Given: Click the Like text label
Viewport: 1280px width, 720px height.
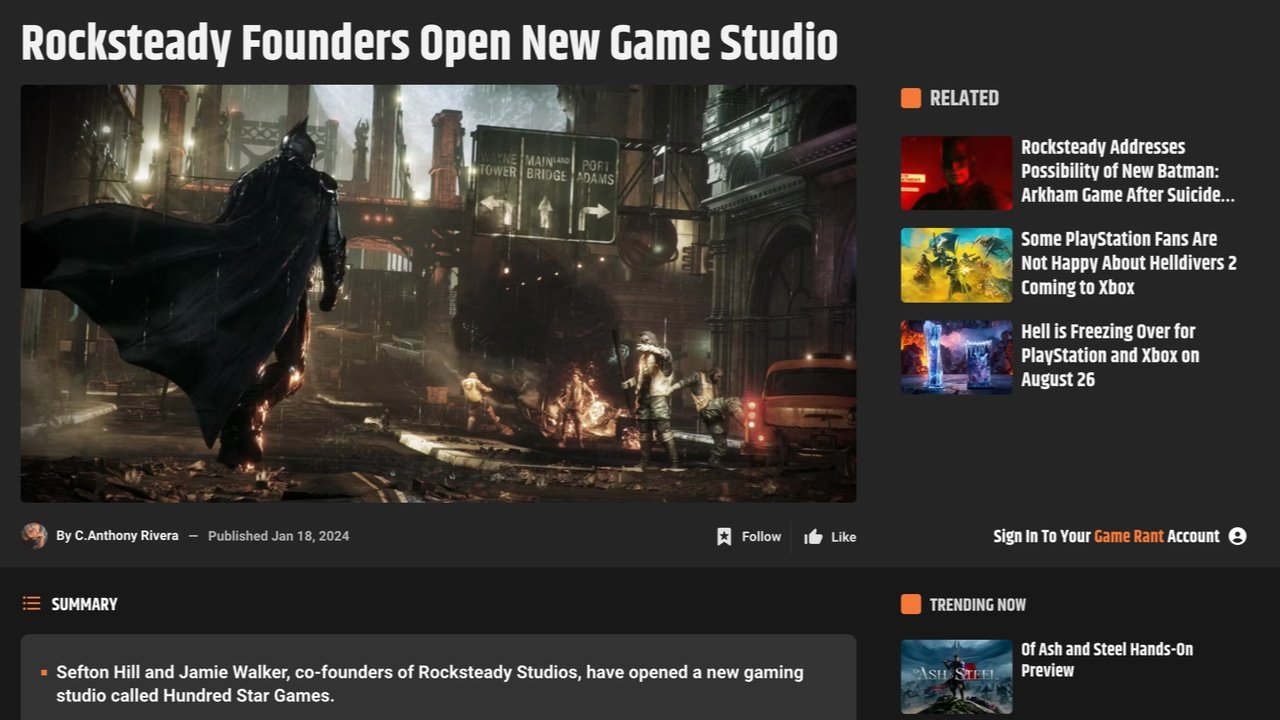Looking at the screenshot, I should tap(843, 537).
